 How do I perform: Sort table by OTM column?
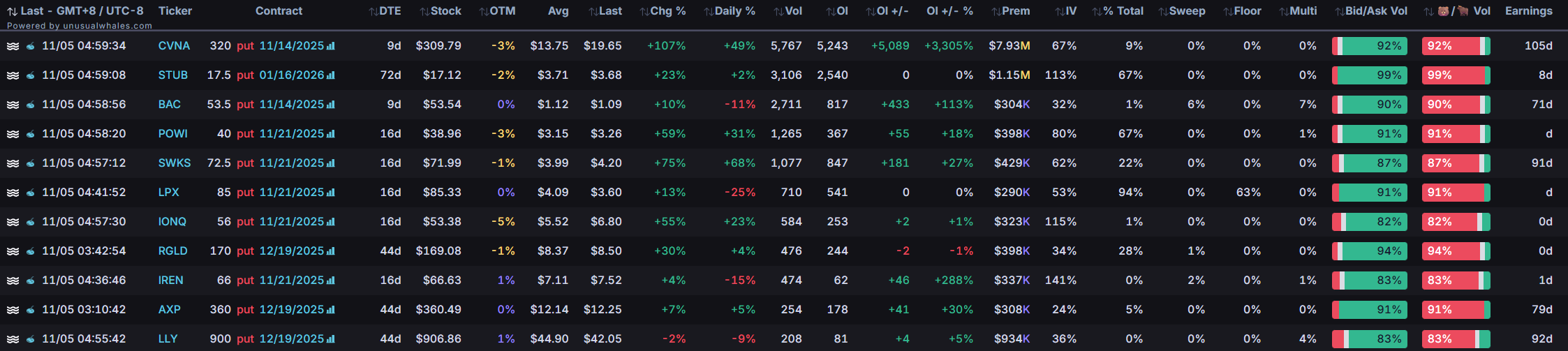click(x=497, y=11)
